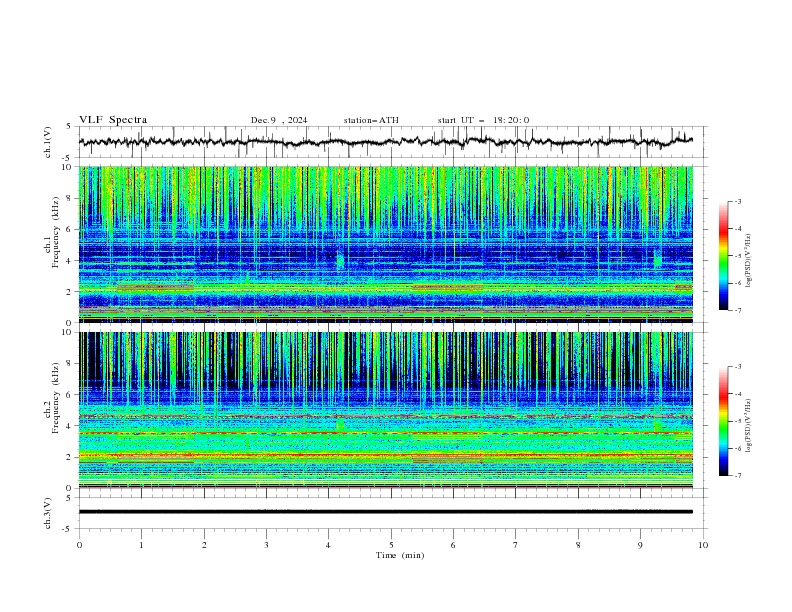Click the ch.1 "Frequency (kHz)" axis label
Image resolution: width=792 pixels, height=612 pixels.
(x=56, y=233)
